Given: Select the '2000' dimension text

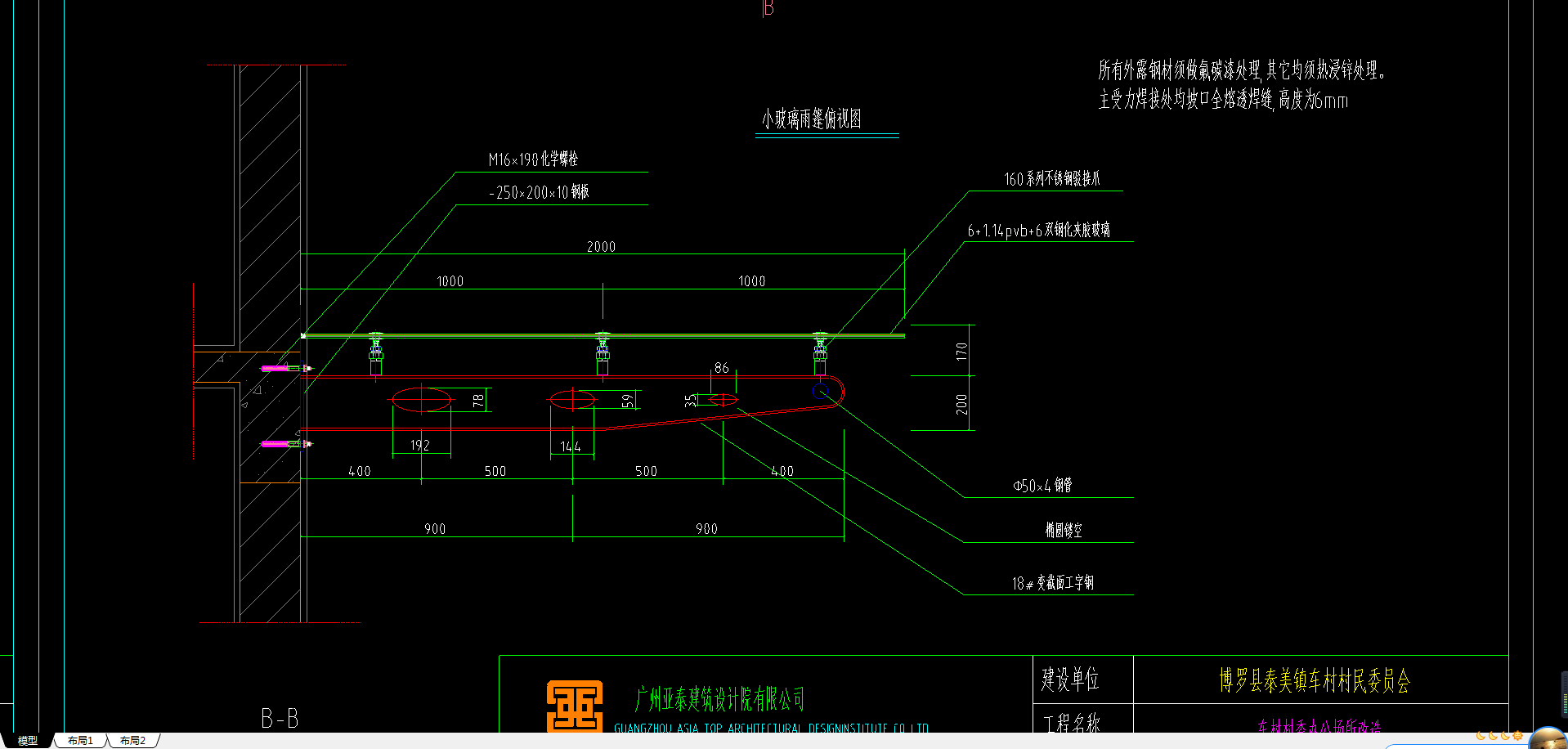Looking at the screenshot, I should [x=601, y=247].
